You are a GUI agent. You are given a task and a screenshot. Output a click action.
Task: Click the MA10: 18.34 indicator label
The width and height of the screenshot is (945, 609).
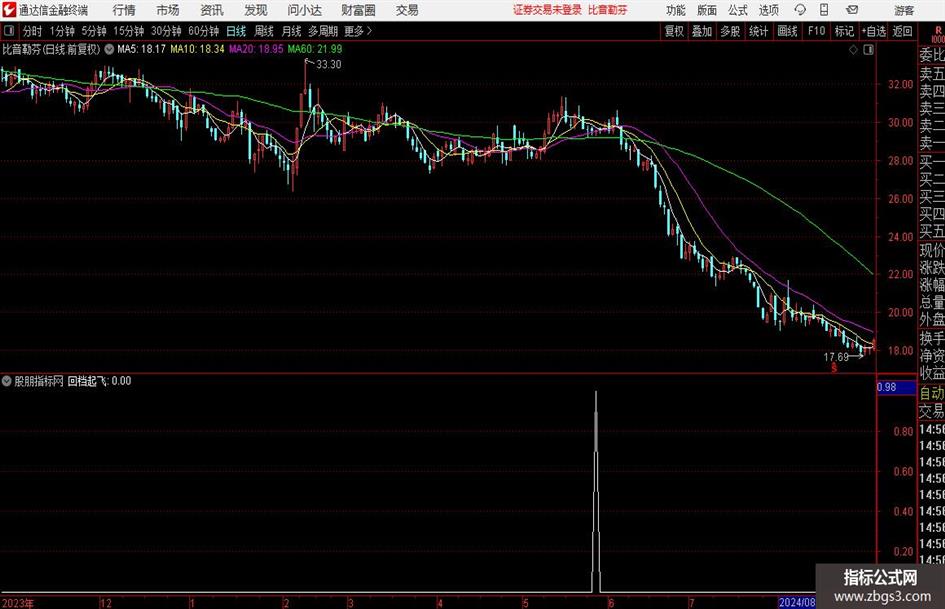[197, 49]
